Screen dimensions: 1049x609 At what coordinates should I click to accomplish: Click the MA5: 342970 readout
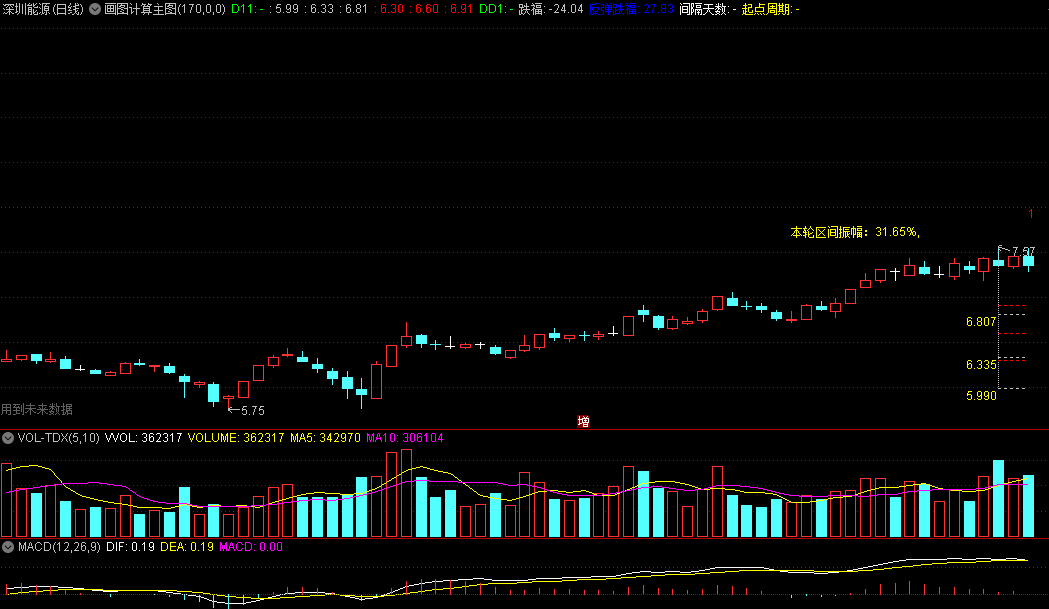click(x=325, y=438)
